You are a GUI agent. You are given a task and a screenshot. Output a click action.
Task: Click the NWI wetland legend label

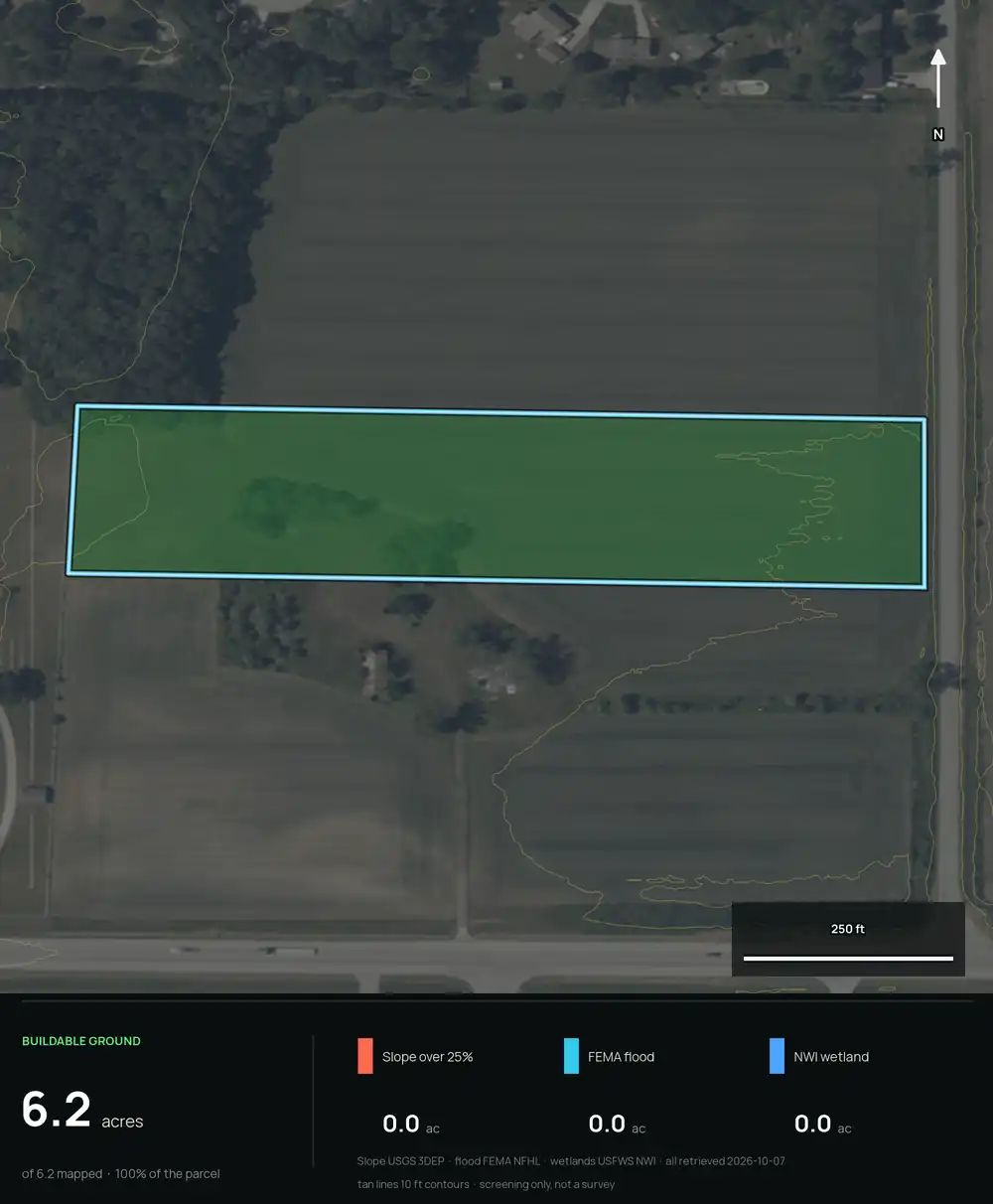831,1057
